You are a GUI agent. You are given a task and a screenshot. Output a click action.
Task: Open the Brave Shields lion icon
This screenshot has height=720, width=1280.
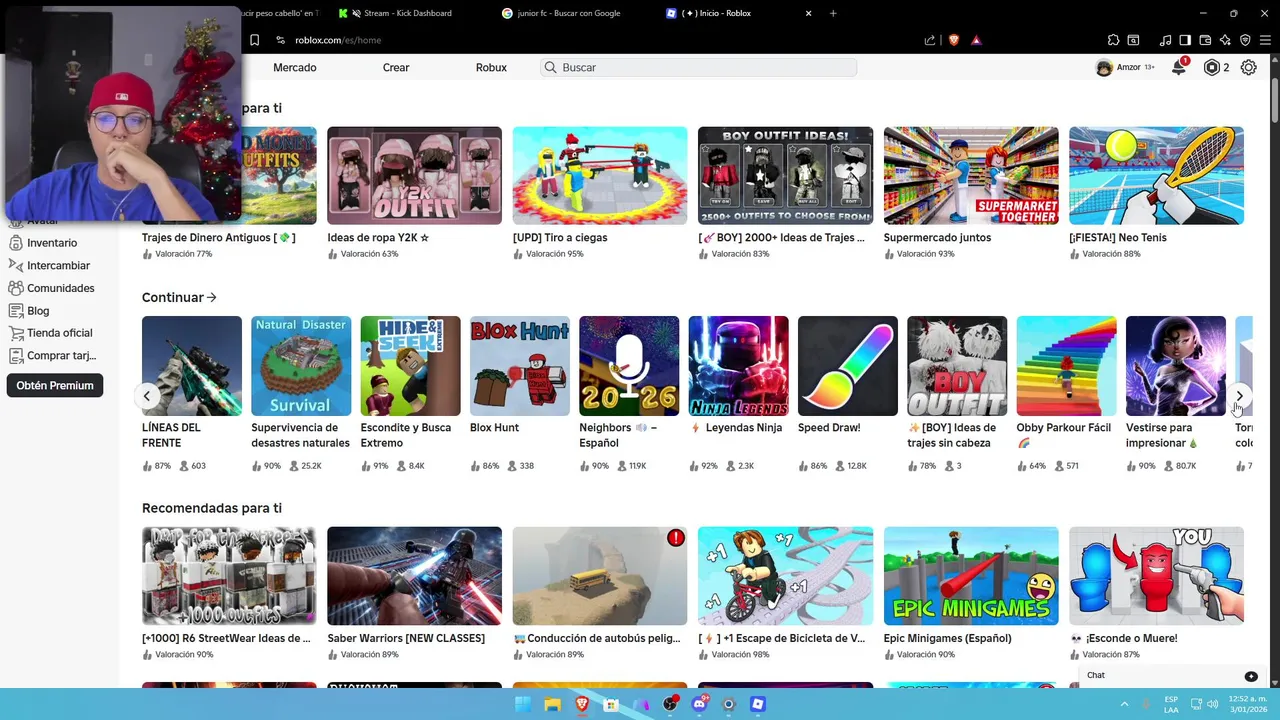(x=953, y=40)
